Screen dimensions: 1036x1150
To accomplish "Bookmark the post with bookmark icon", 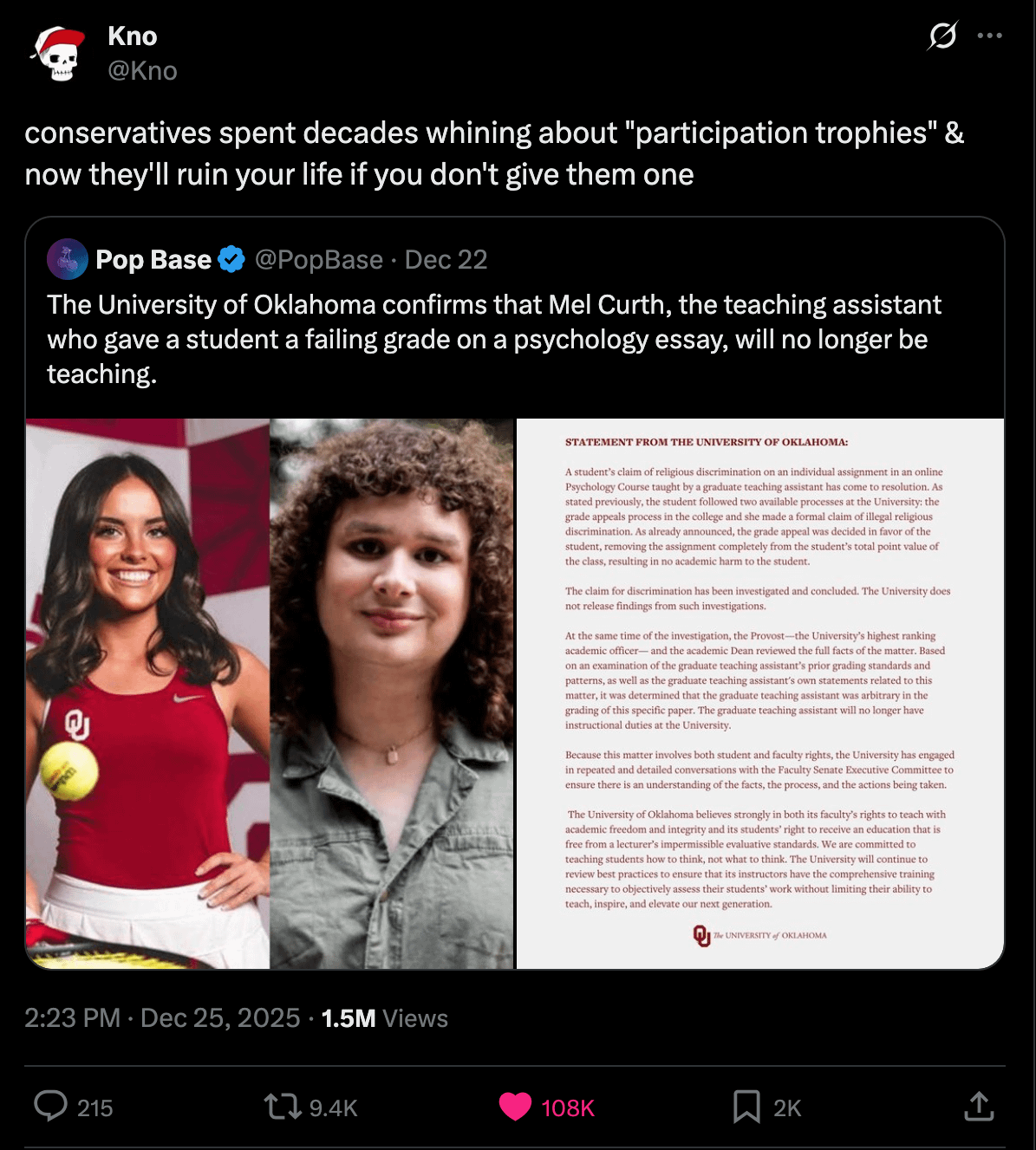I will [746, 1107].
